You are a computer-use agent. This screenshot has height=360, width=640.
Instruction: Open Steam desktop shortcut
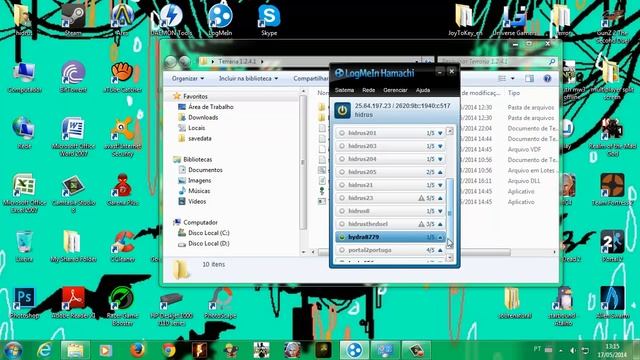[x=73, y=20]
